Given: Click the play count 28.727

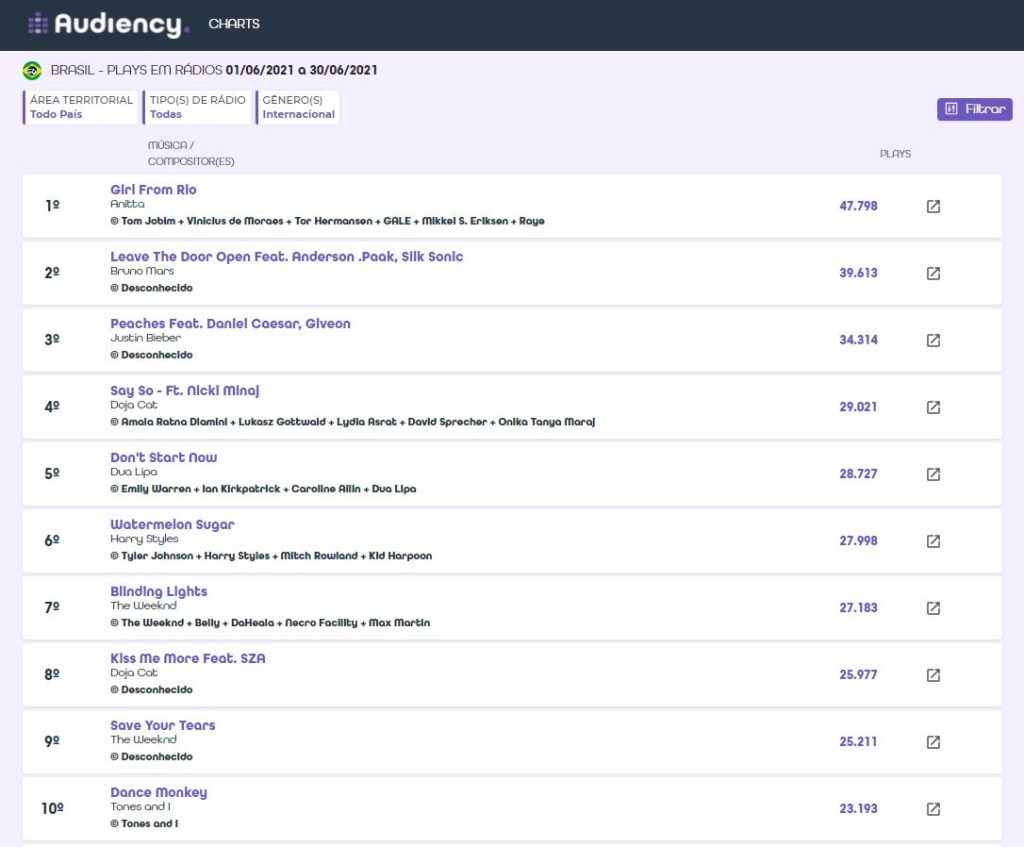Looking at the screenshot, I should point(858,474).
